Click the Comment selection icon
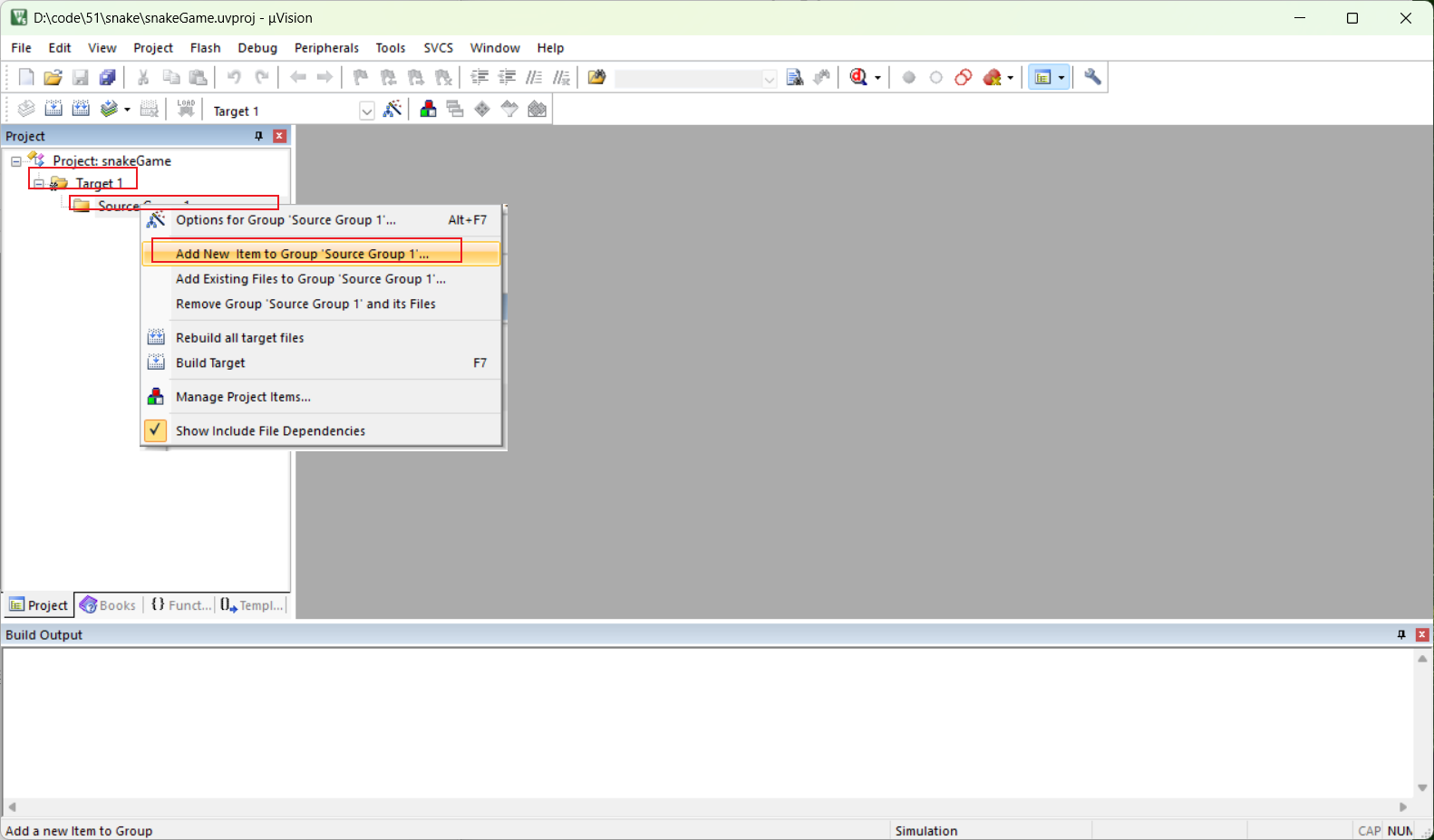 [x=534, y=78]
